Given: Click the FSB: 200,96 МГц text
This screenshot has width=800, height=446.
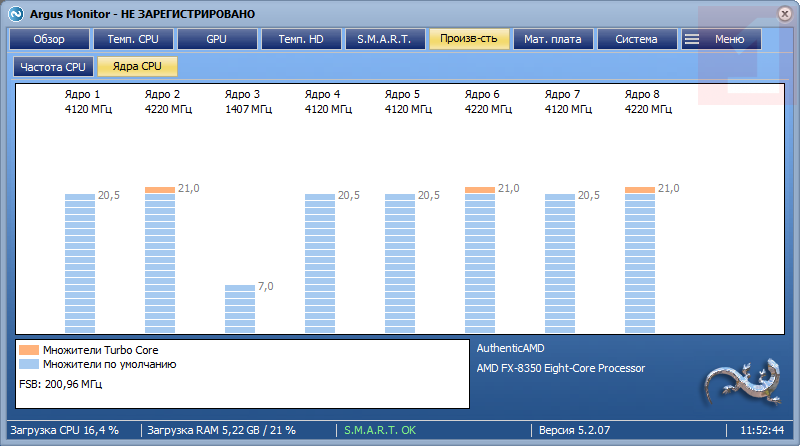Looking at the screenshot, I should pyautogui.click(x=61, y=384).
